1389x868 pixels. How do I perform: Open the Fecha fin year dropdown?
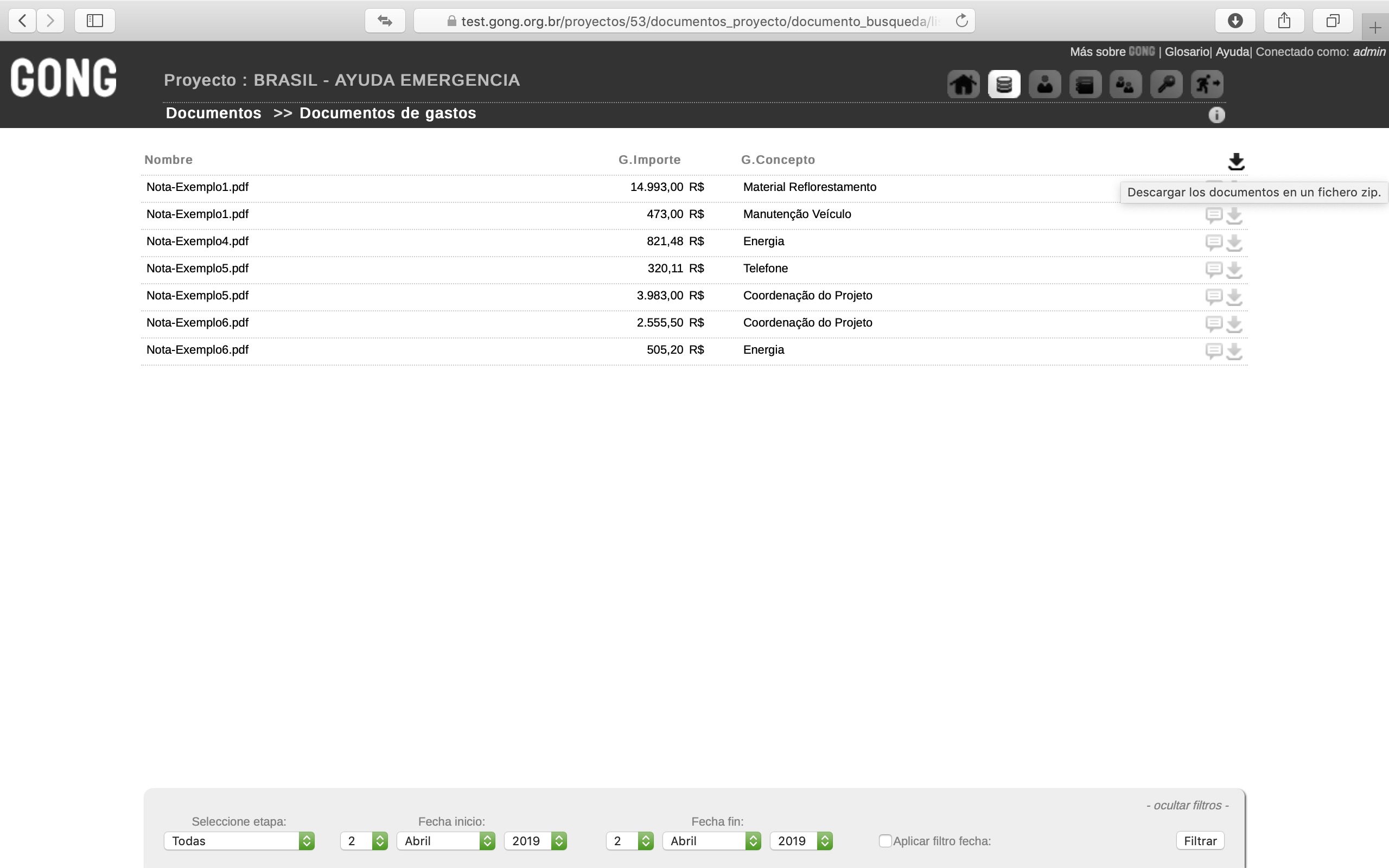coord(801,840)
